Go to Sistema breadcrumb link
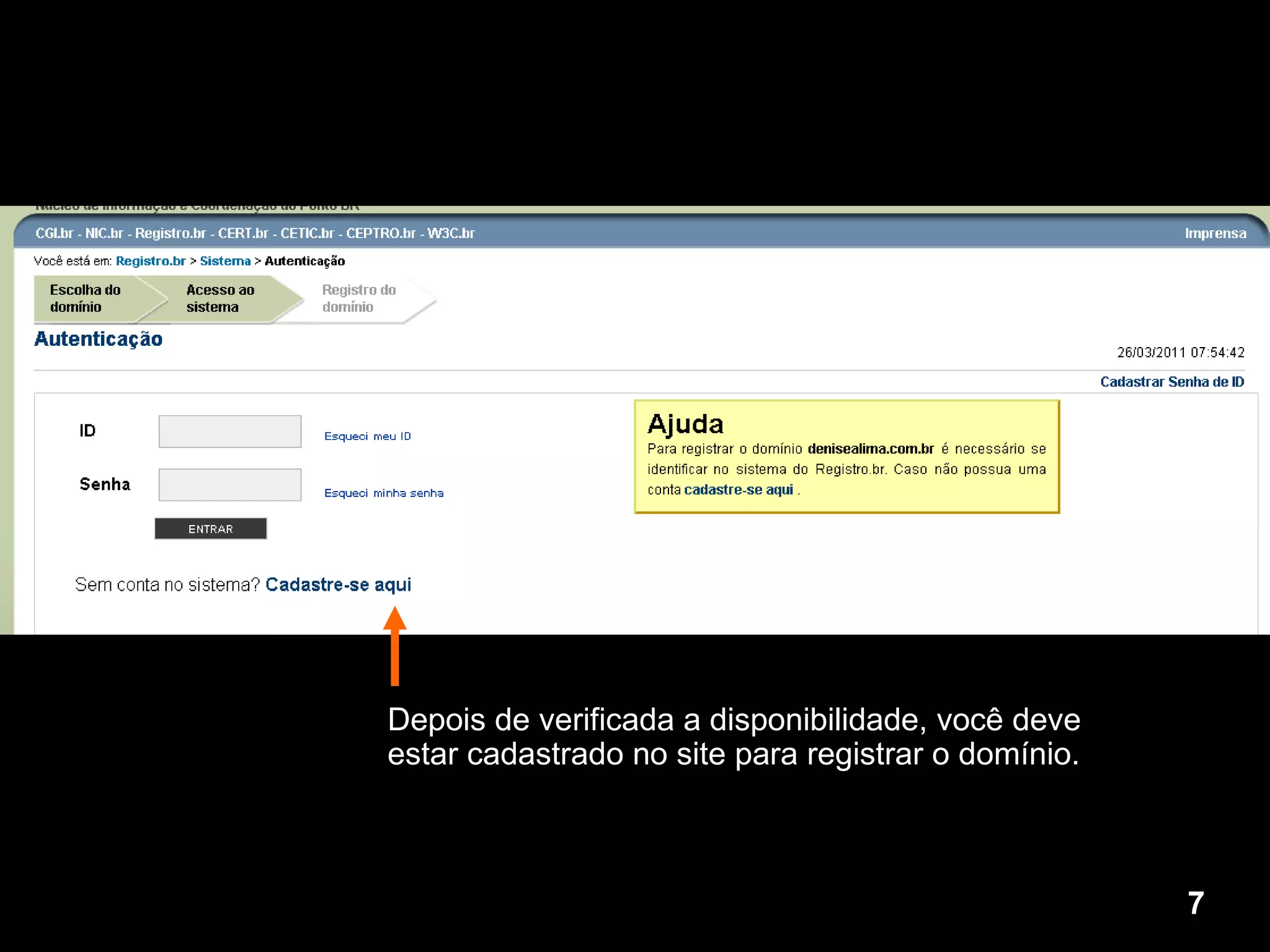The height and width of the screenshot is (952, 1270). [225, 261]
